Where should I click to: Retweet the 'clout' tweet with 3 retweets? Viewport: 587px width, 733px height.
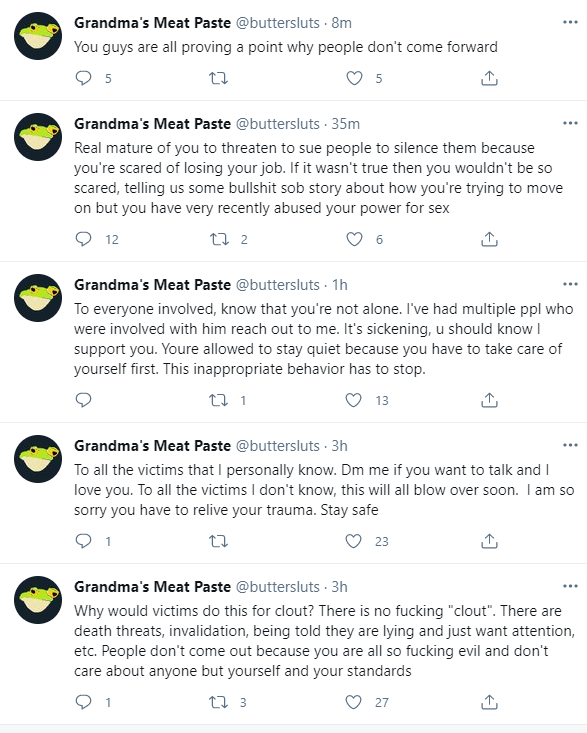[x=218, y=702]
